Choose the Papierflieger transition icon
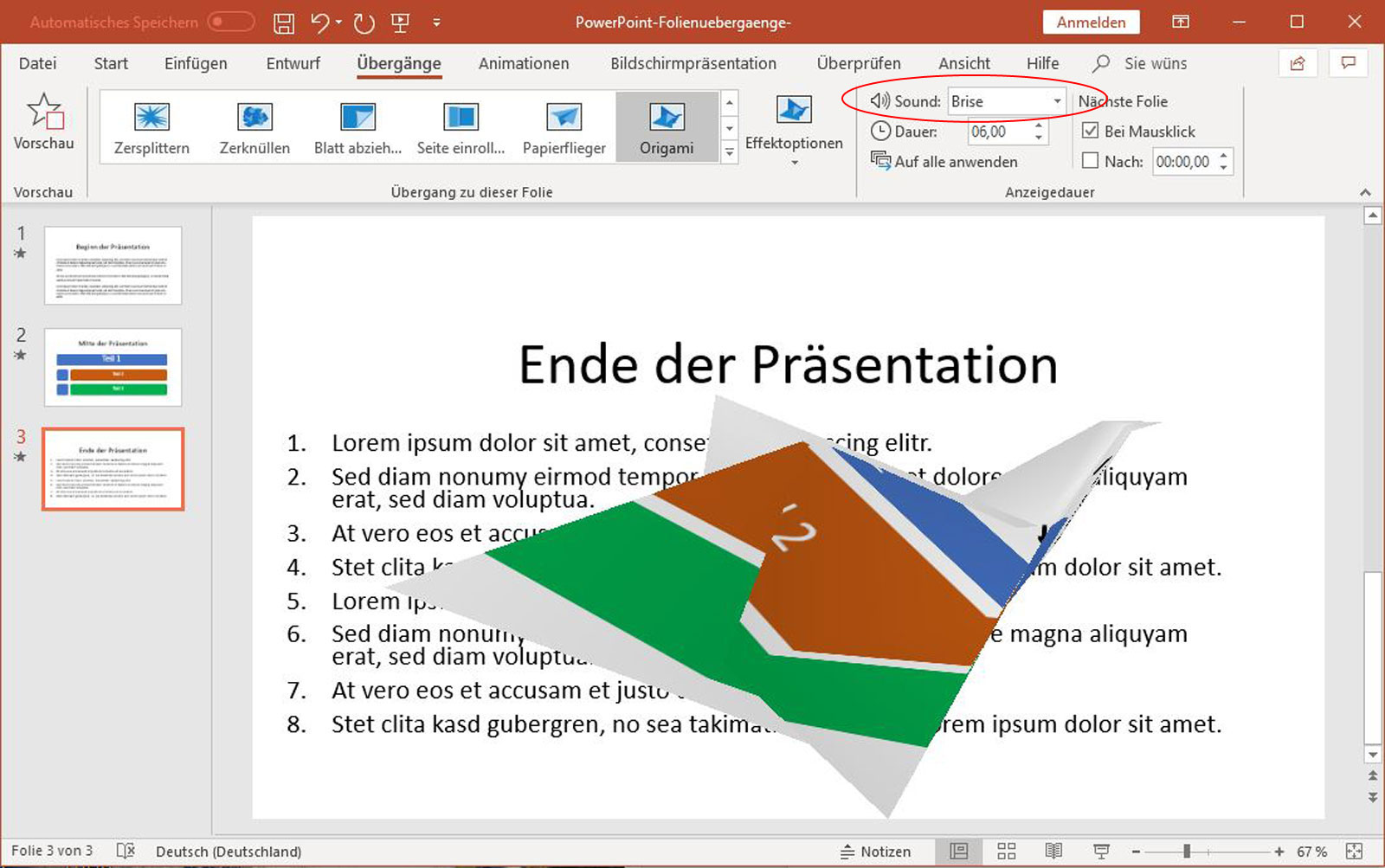1385x868 pixels. coord(564,118)
